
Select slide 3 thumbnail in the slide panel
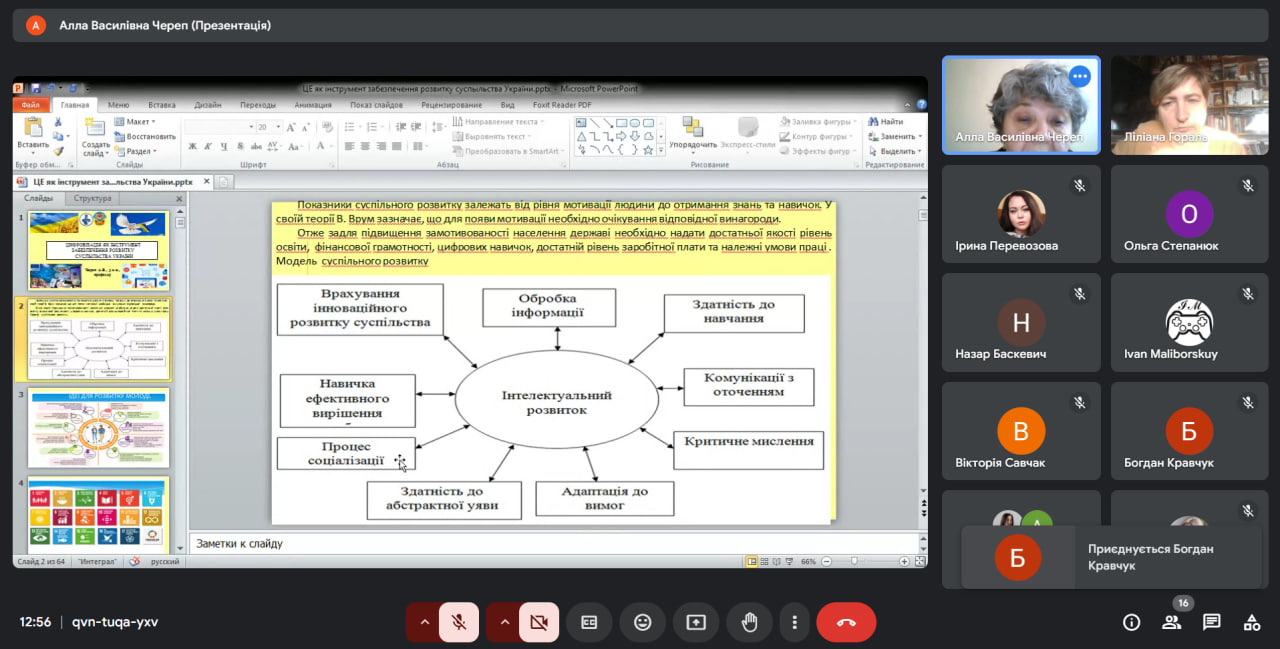pyautogui.click(x=98, y=427)
